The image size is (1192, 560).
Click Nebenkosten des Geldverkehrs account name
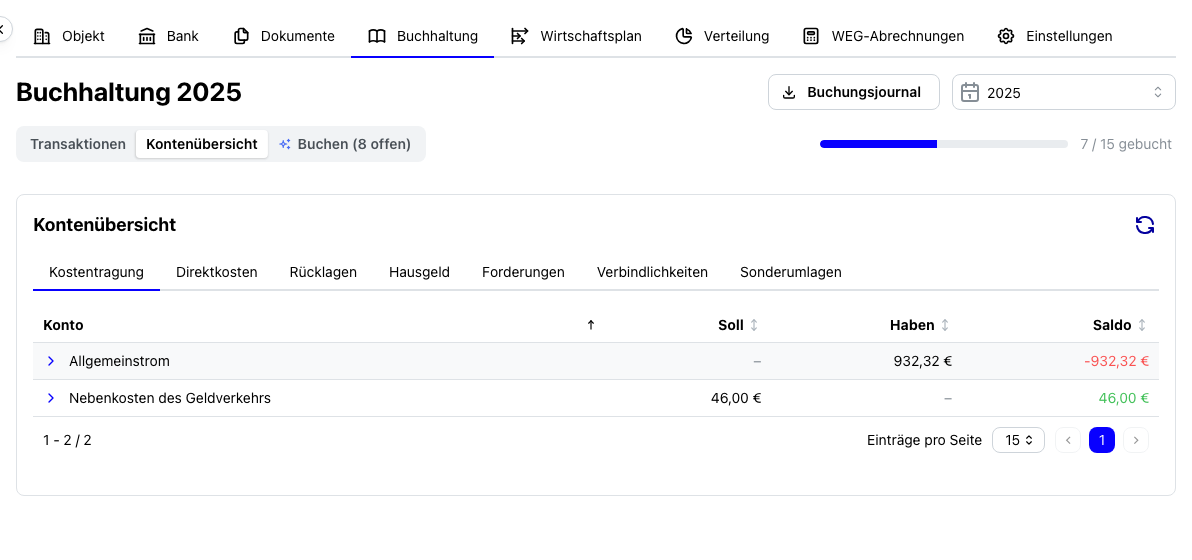click(170, 398)
